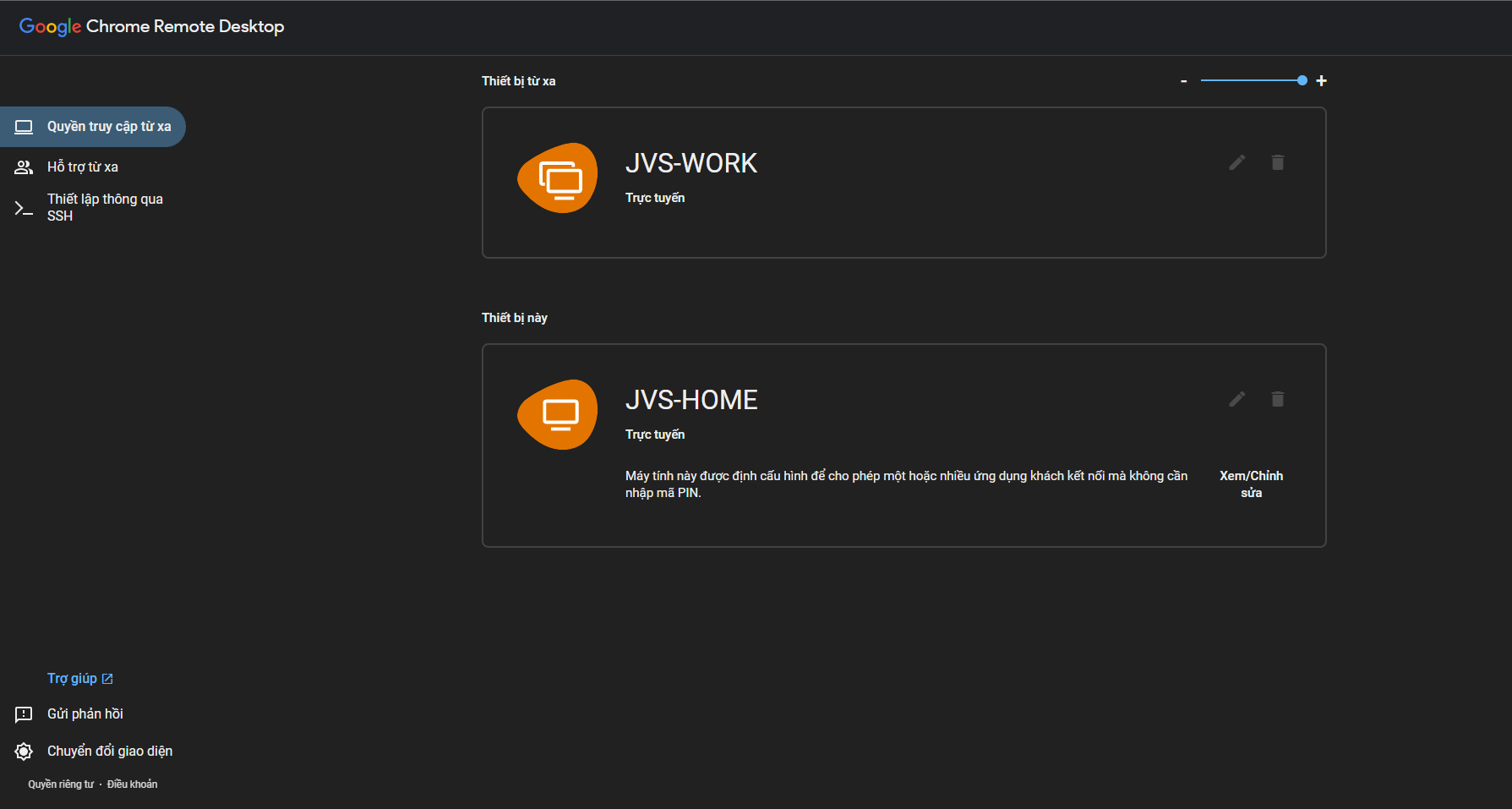Connect to the JVS-WORK device by clicking its name
Screen dimensions: 1512x809
tap(691, 163)
